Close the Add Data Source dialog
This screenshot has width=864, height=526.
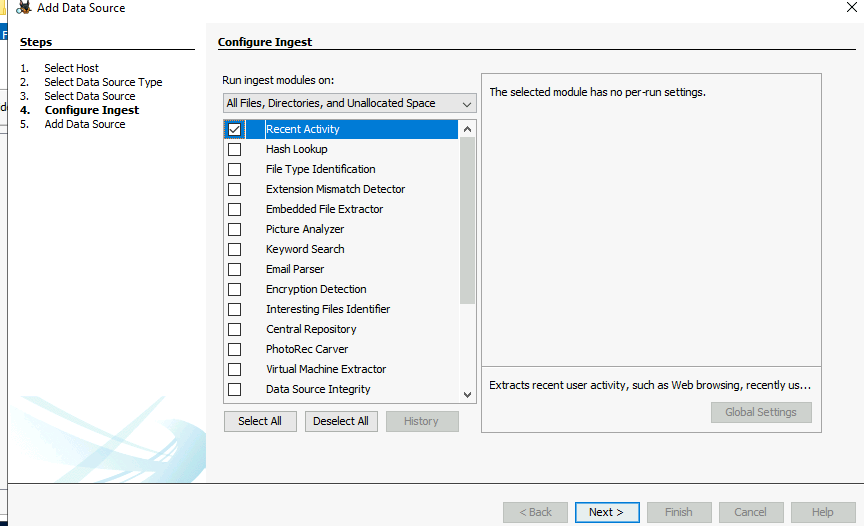pos(850,6)
